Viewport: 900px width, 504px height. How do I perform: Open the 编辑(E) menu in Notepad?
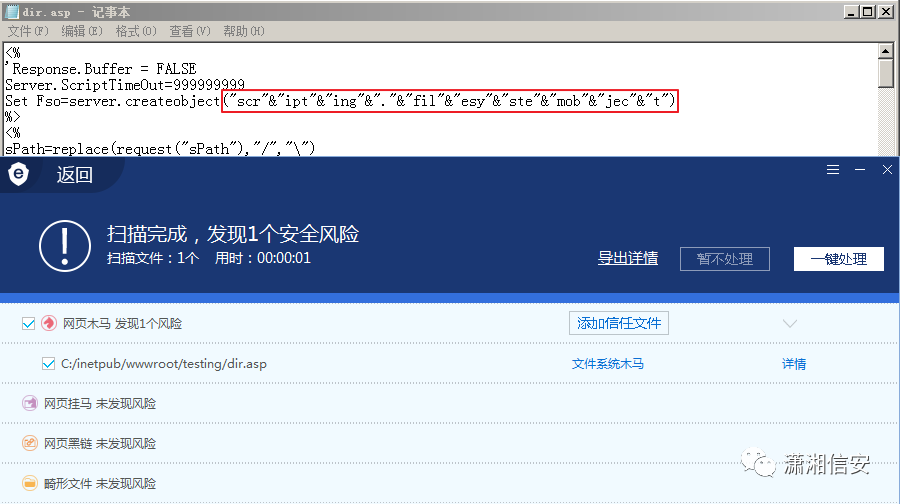82,31
